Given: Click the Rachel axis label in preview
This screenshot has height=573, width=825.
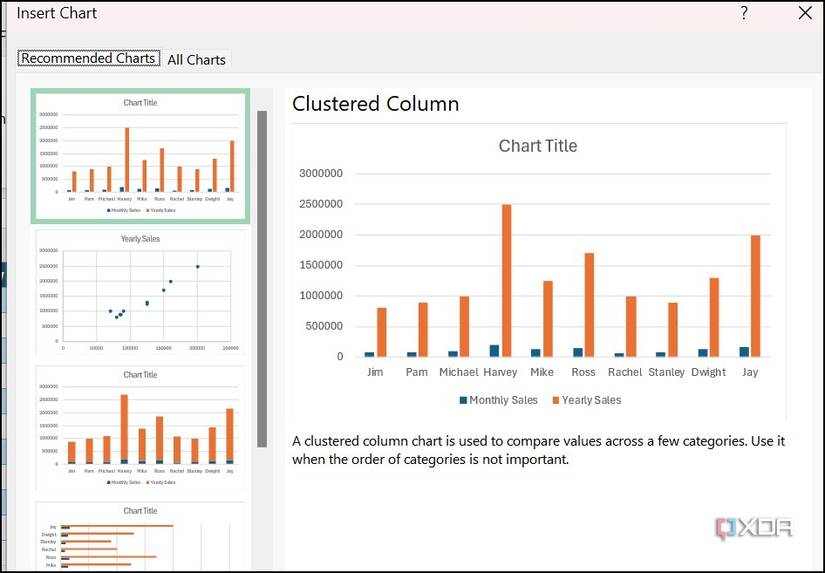Looking at the screenshot, I should point(625,372).
